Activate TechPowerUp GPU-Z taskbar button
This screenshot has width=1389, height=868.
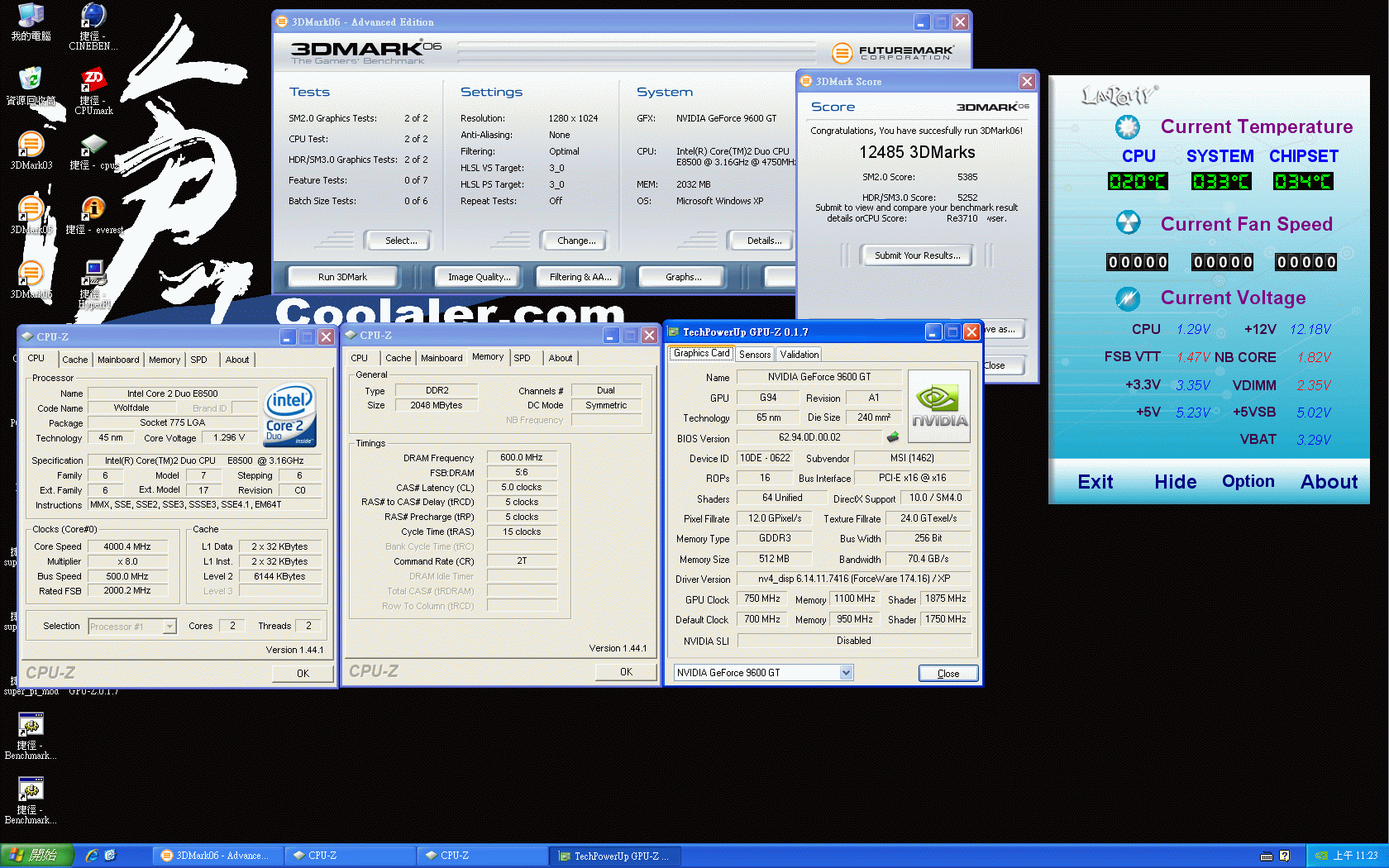pyautogui.click(x=616, y=856)
